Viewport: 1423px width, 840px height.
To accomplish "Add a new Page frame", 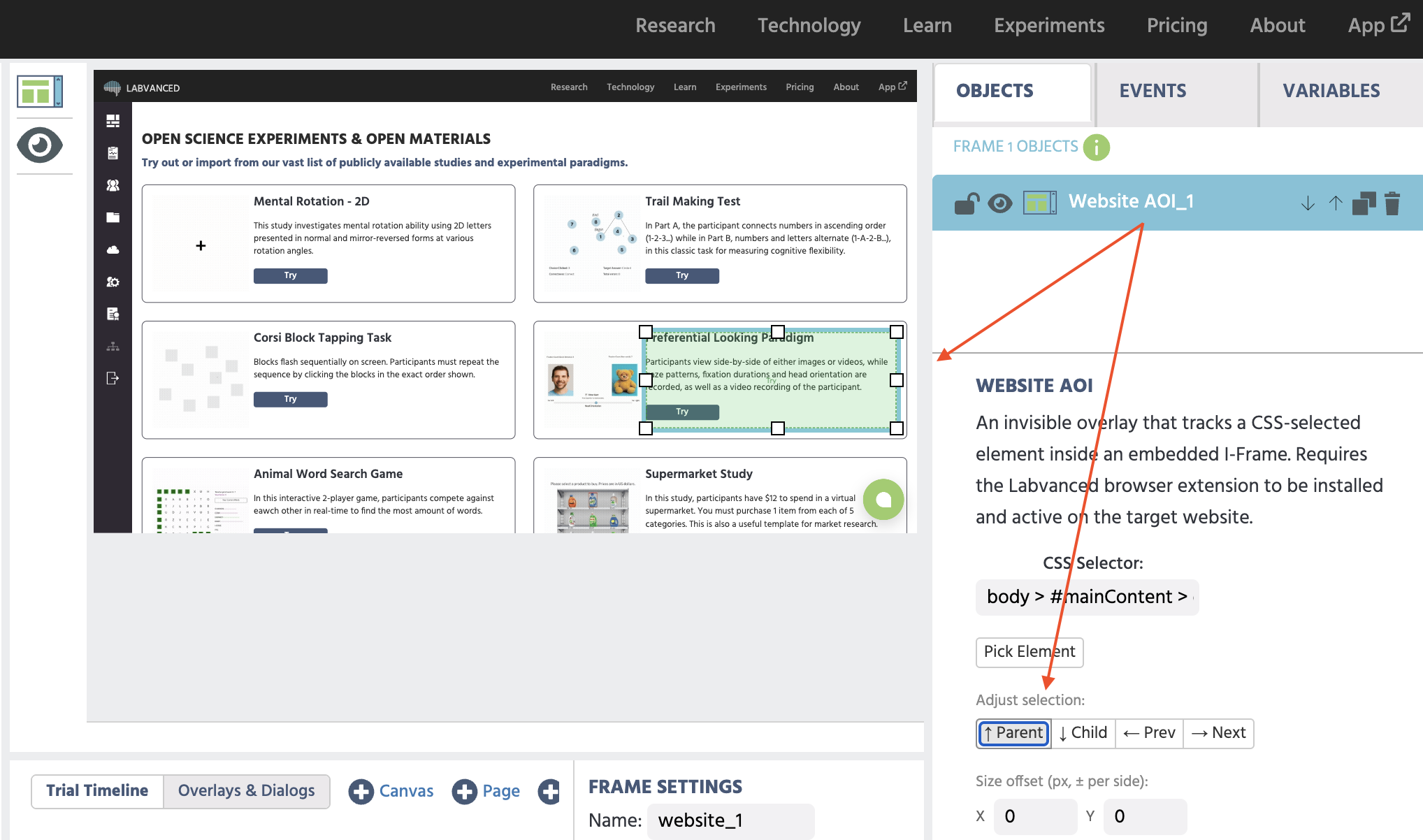I will pos(486,791).
